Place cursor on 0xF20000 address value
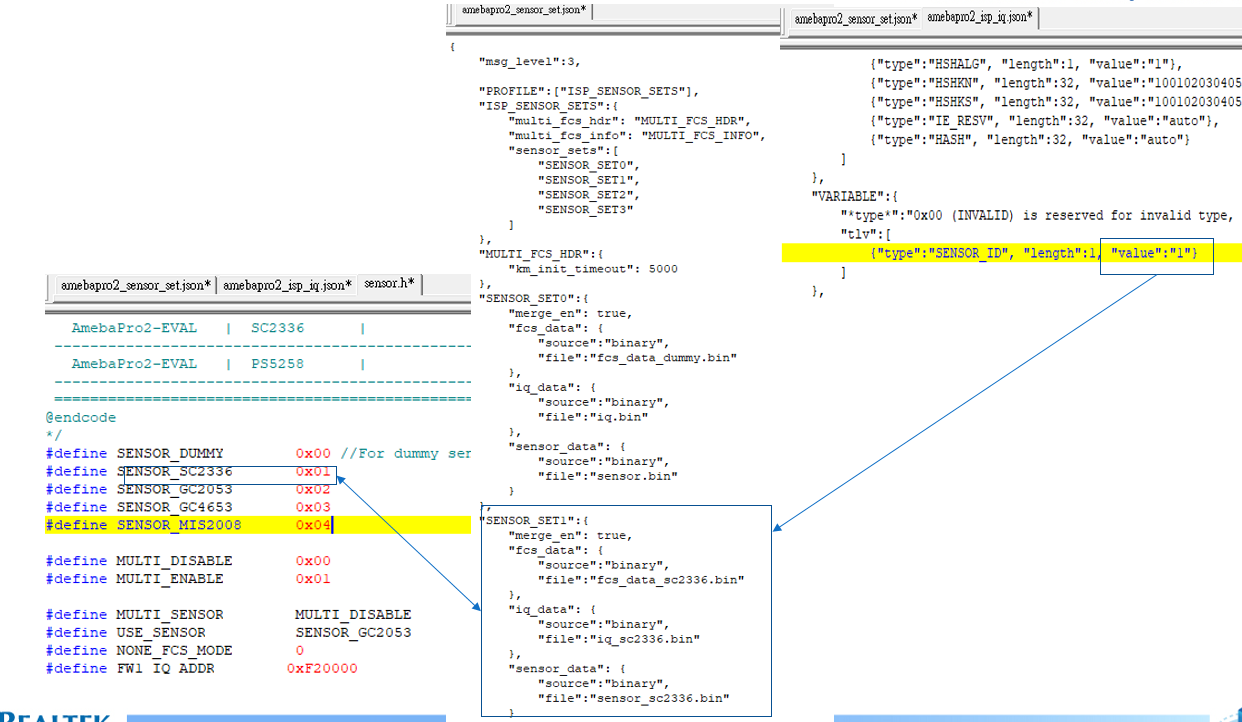The height and width of the screenshot is (722, 1242). (x=322, y=668)
